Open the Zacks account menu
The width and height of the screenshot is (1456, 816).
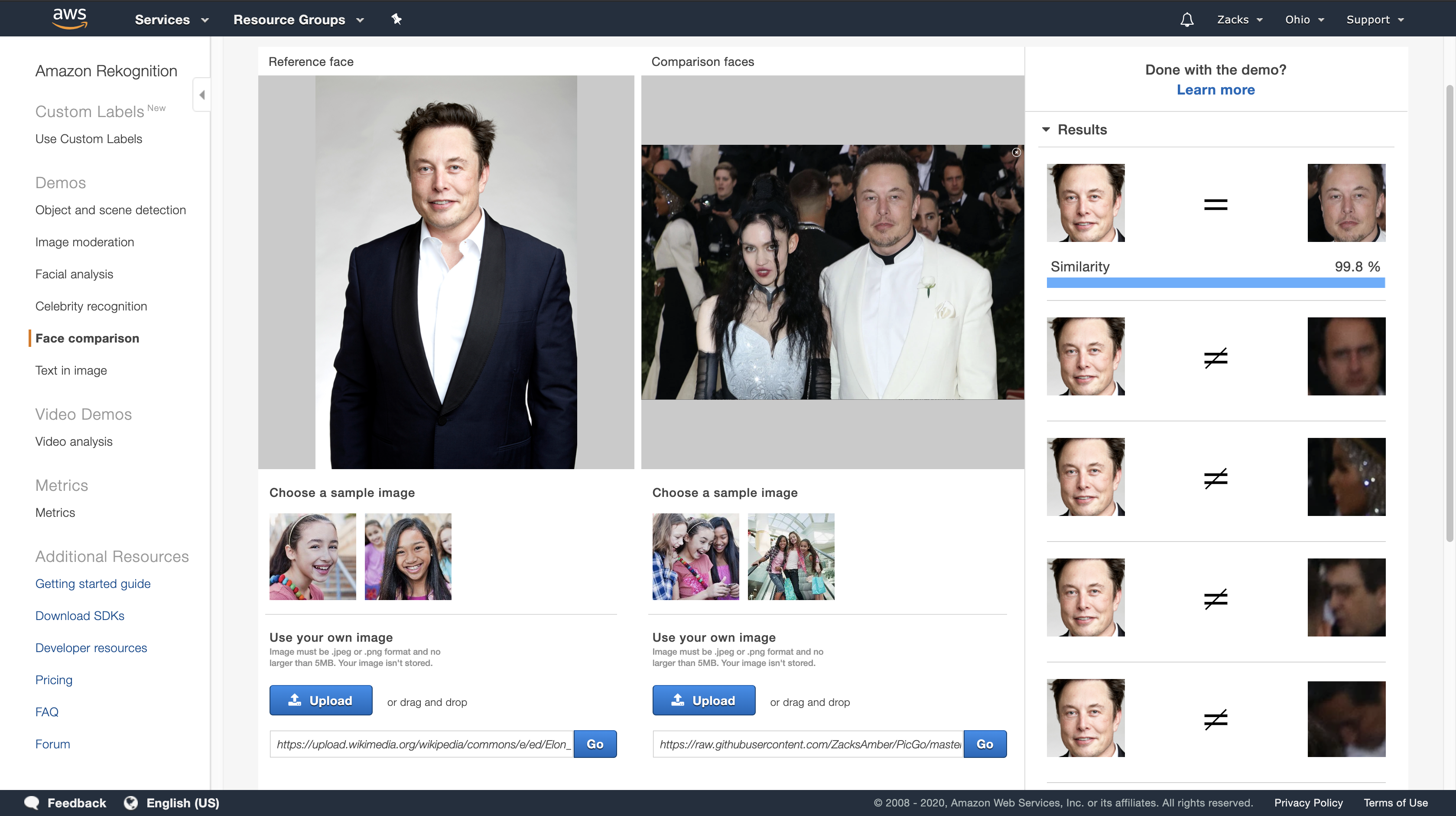click(x=1239, y=20)
